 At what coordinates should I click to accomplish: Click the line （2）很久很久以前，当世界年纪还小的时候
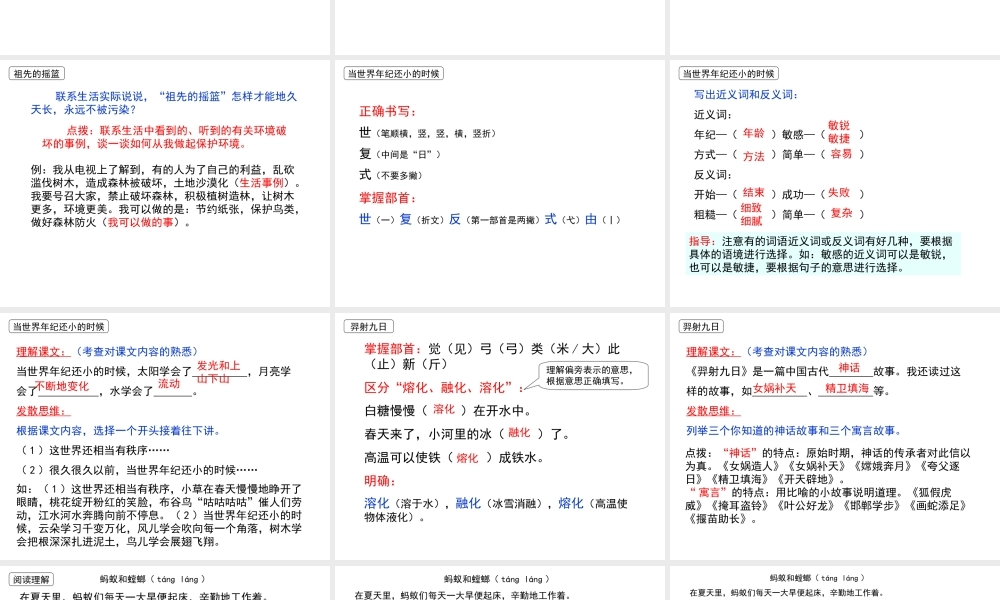(139, 470)
